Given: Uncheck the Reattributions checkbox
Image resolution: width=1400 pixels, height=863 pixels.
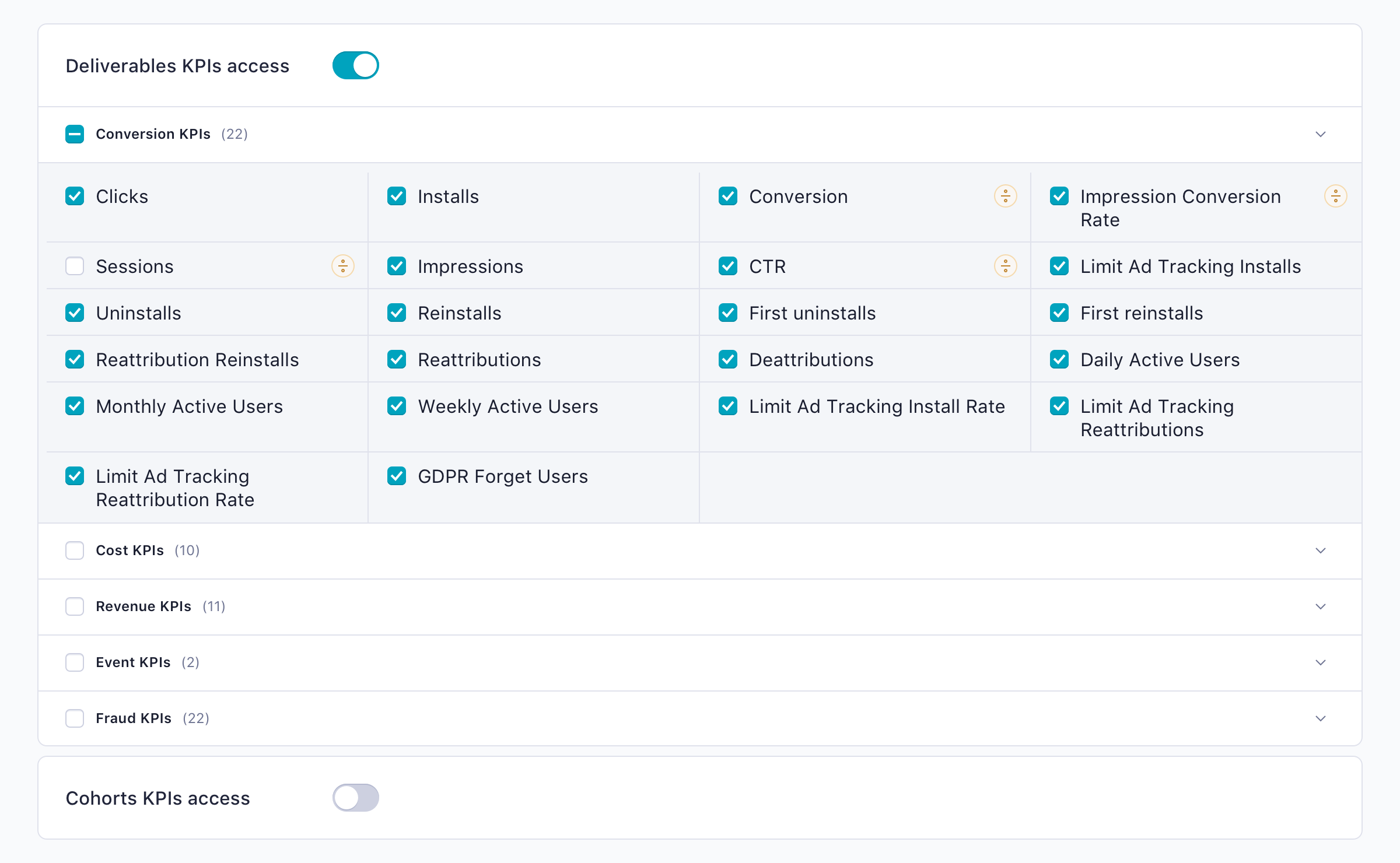Looking at the screenshot, I should (x=397, y=360).
